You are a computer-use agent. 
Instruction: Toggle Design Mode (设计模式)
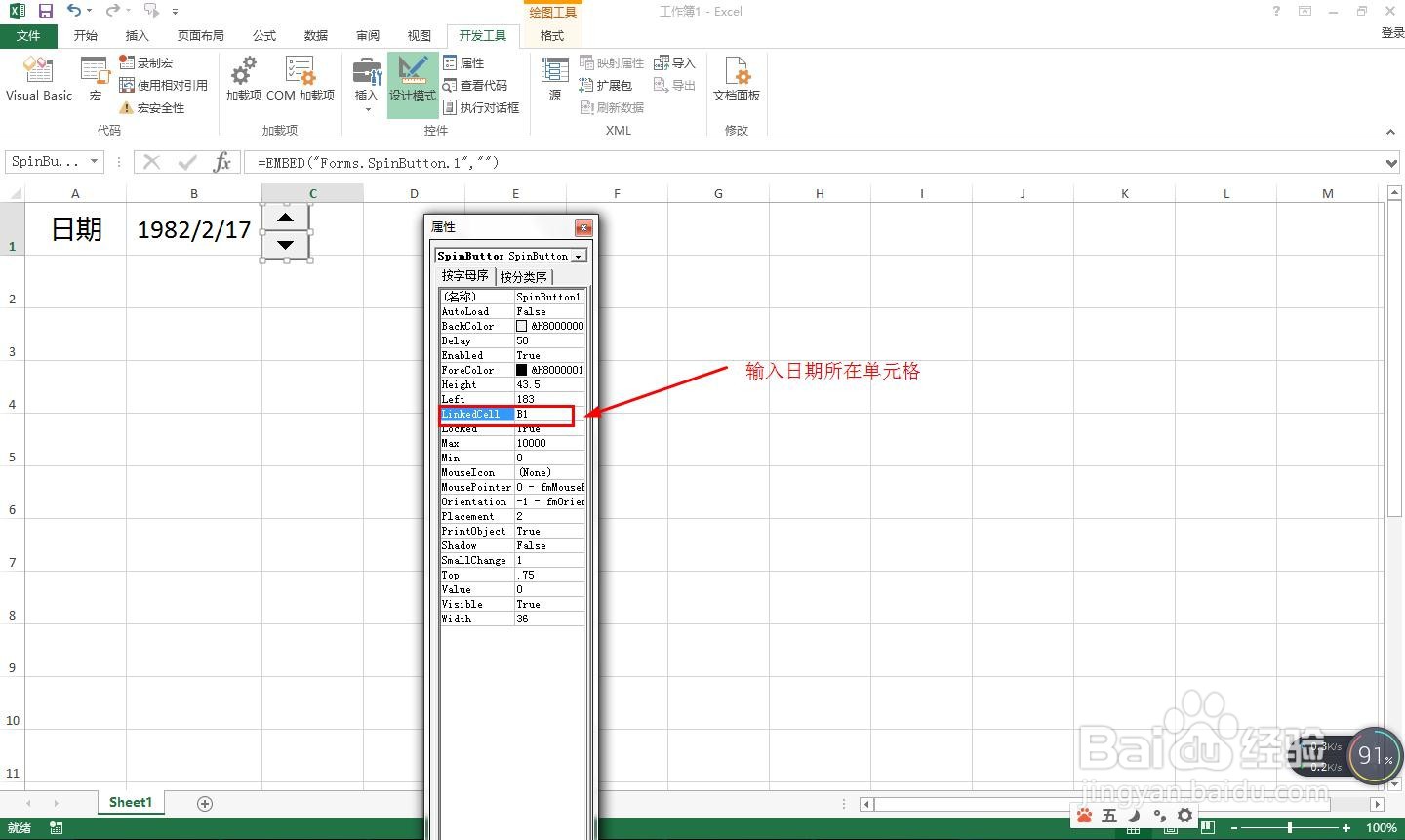[x=413, y=84]
